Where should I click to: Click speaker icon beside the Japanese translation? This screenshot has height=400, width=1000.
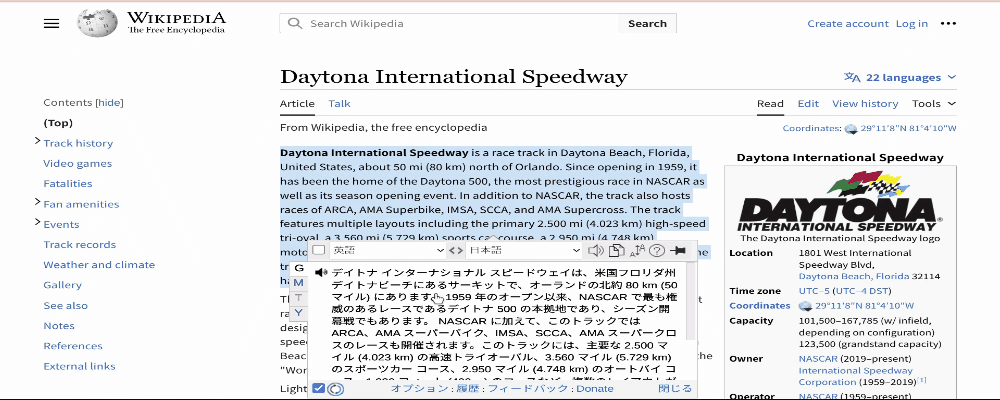click(x=321, y=272)
